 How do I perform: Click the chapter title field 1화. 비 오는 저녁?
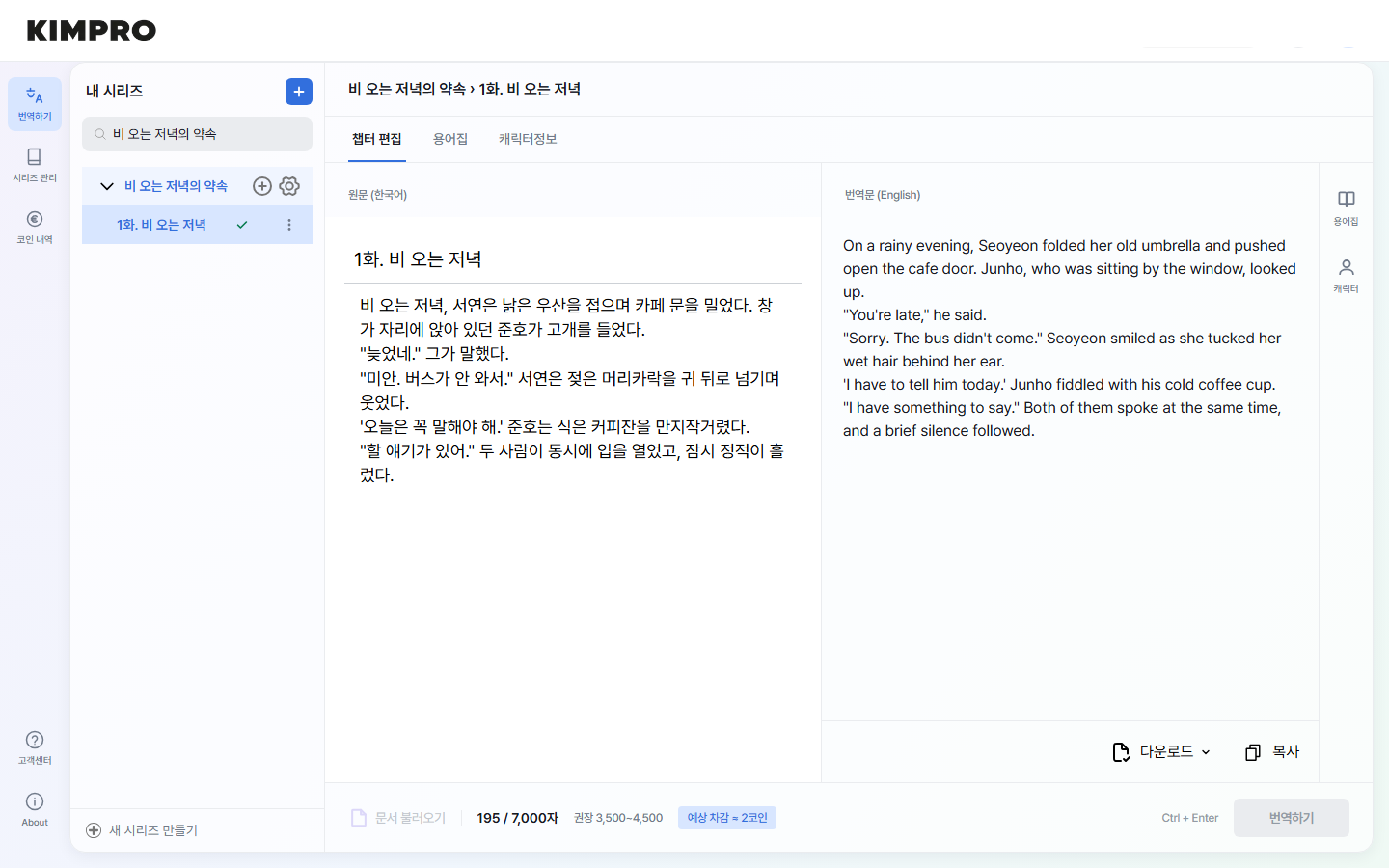(x=573, y=259)
